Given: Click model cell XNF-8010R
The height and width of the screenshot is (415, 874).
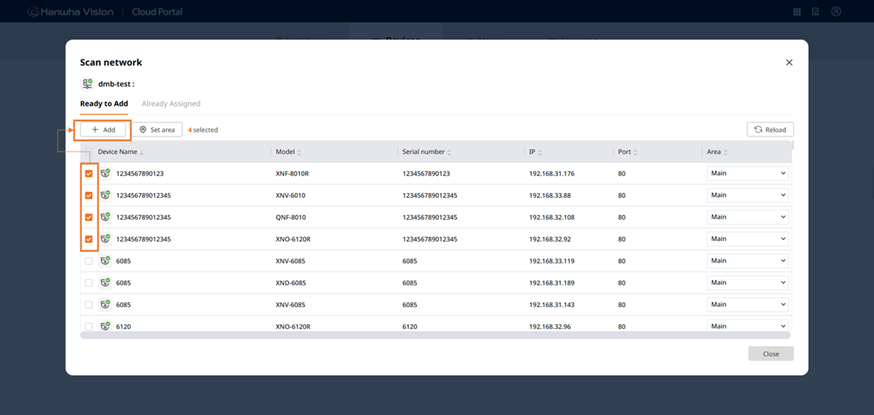Looking at the screenshot, I should pos(292,174).
